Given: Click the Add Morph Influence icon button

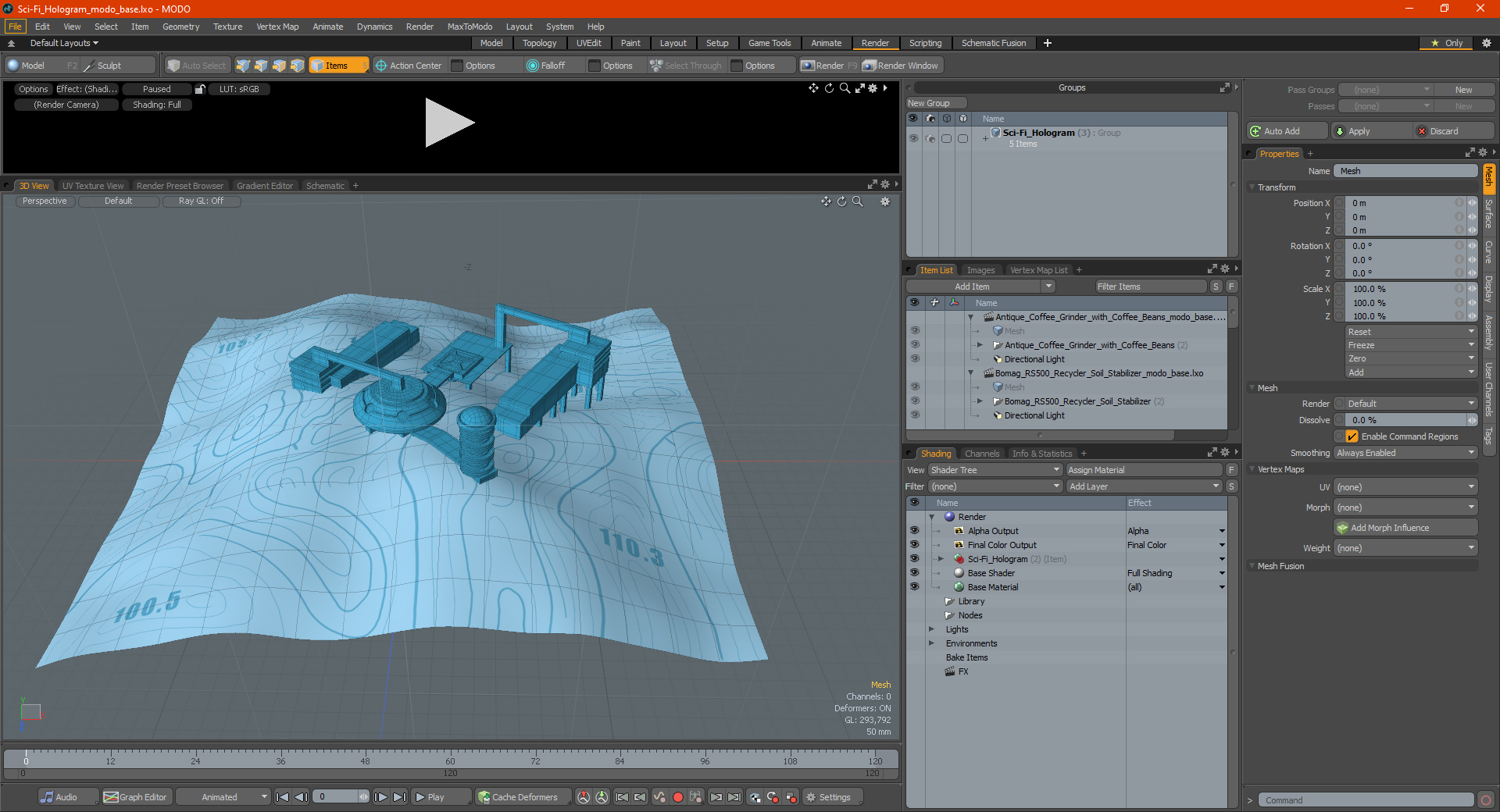Looking at the screenshot, I should 1406,528.
